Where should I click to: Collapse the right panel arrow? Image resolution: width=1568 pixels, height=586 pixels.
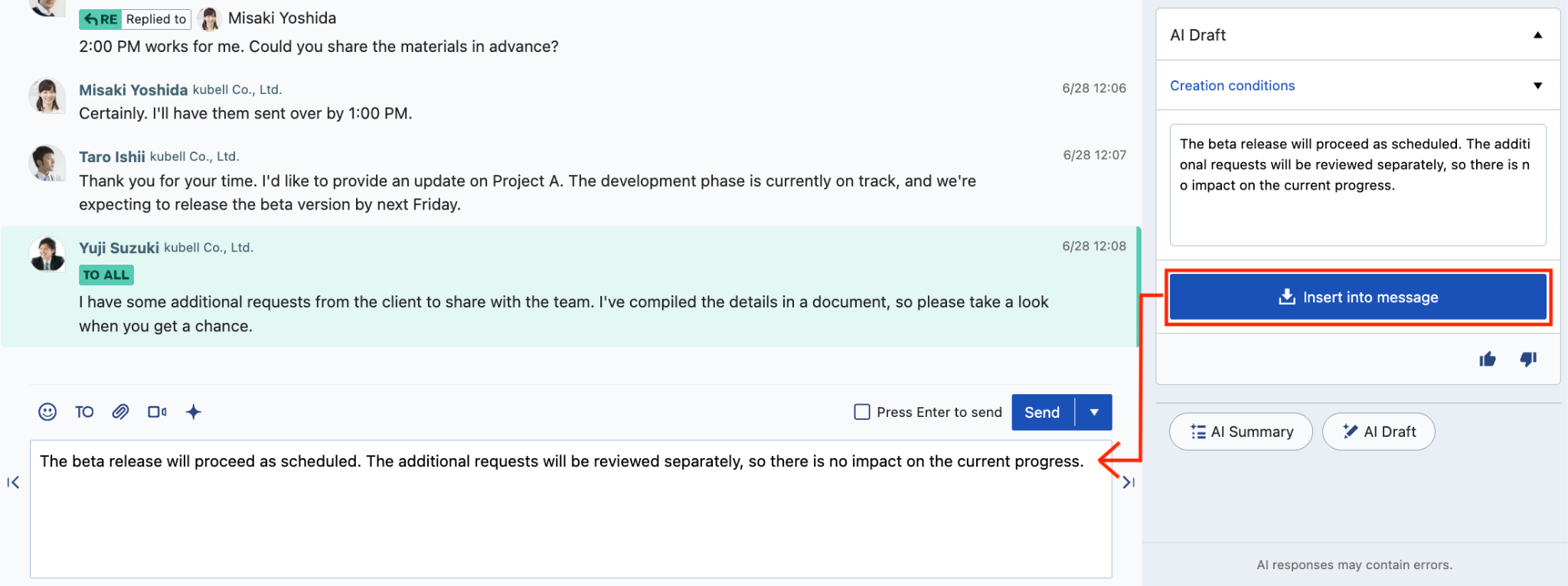coord(1129,482)
